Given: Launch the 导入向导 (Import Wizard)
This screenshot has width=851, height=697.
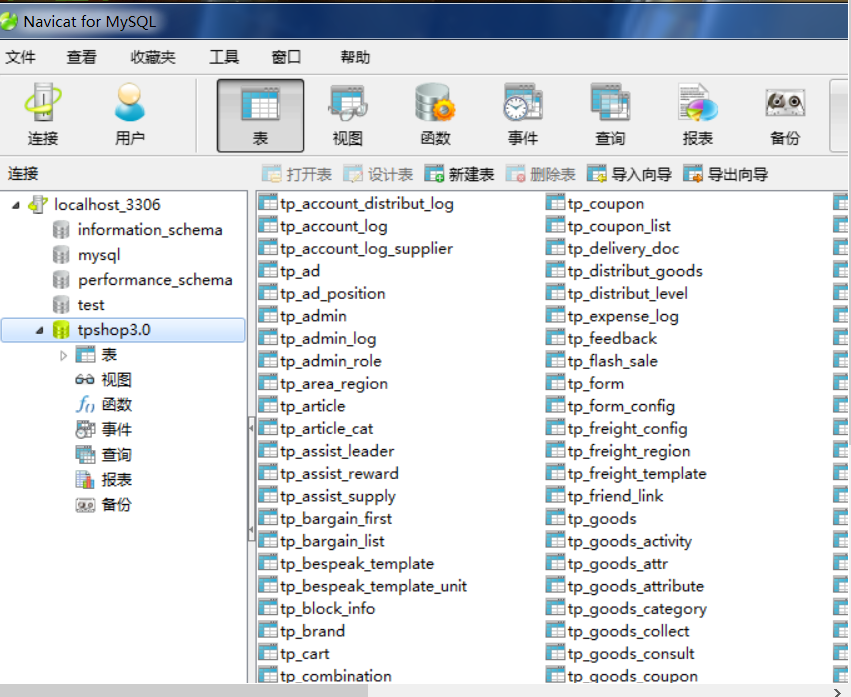Looking at the screenshot, I should pos(630,174).
